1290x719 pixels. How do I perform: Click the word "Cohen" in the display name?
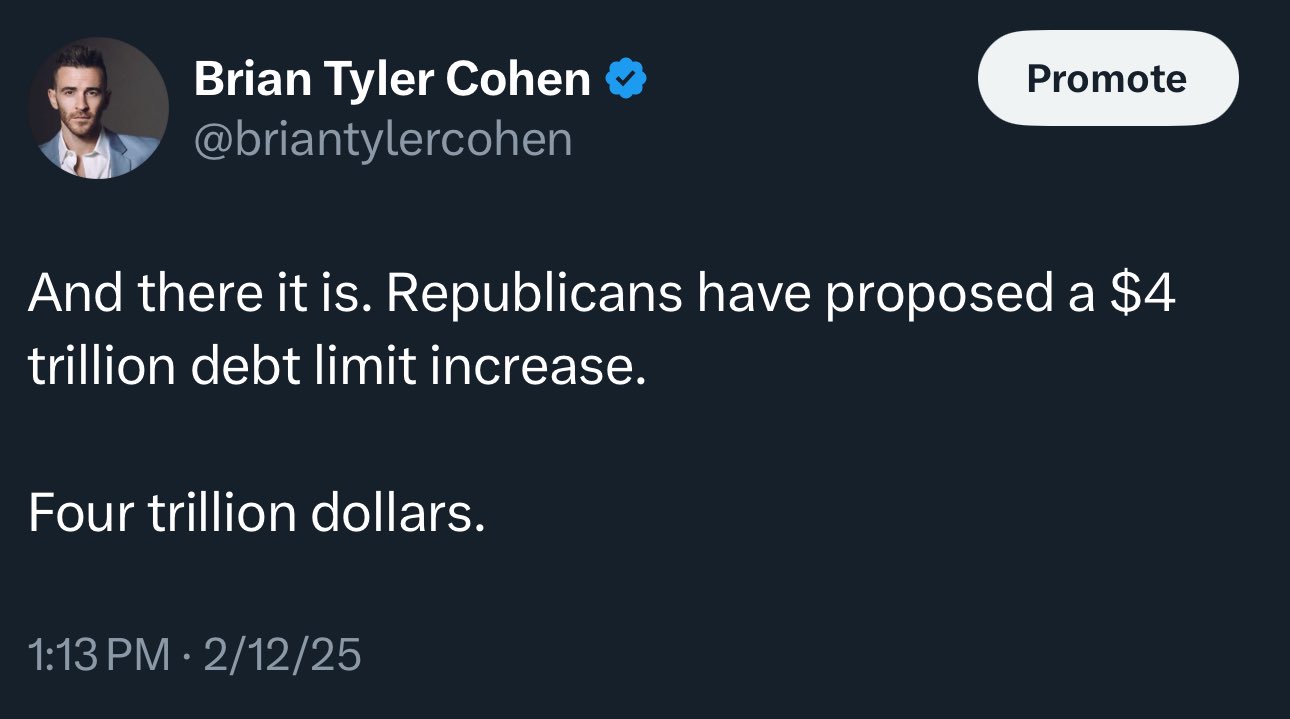(x=518, y=79)
